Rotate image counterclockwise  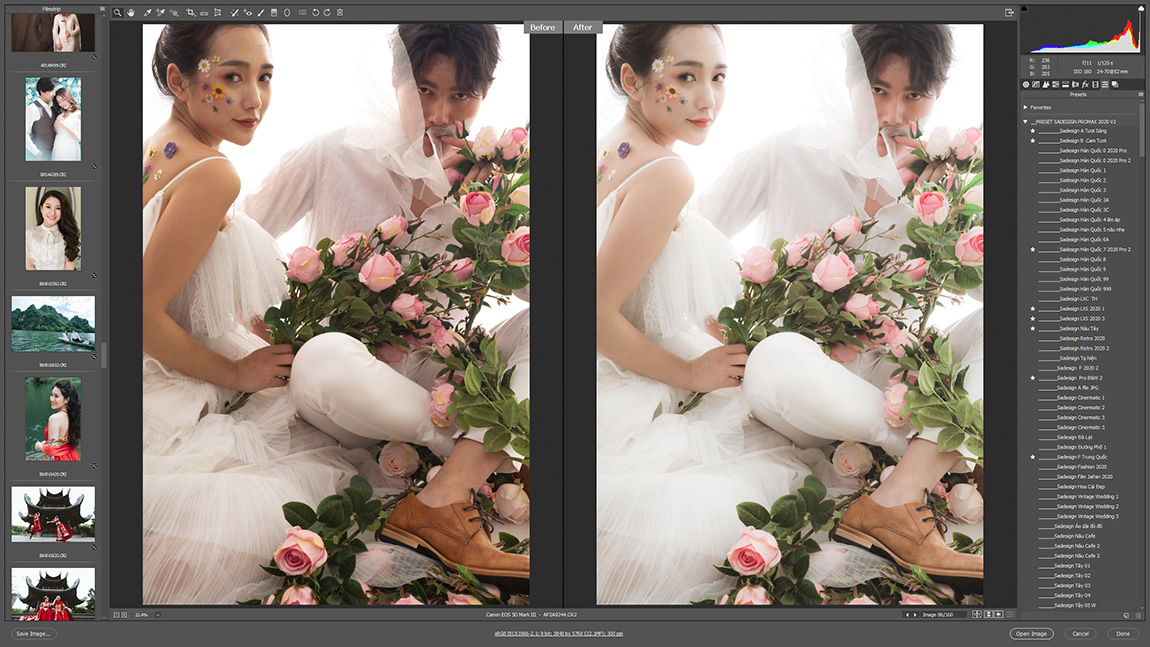pos(315,13)
